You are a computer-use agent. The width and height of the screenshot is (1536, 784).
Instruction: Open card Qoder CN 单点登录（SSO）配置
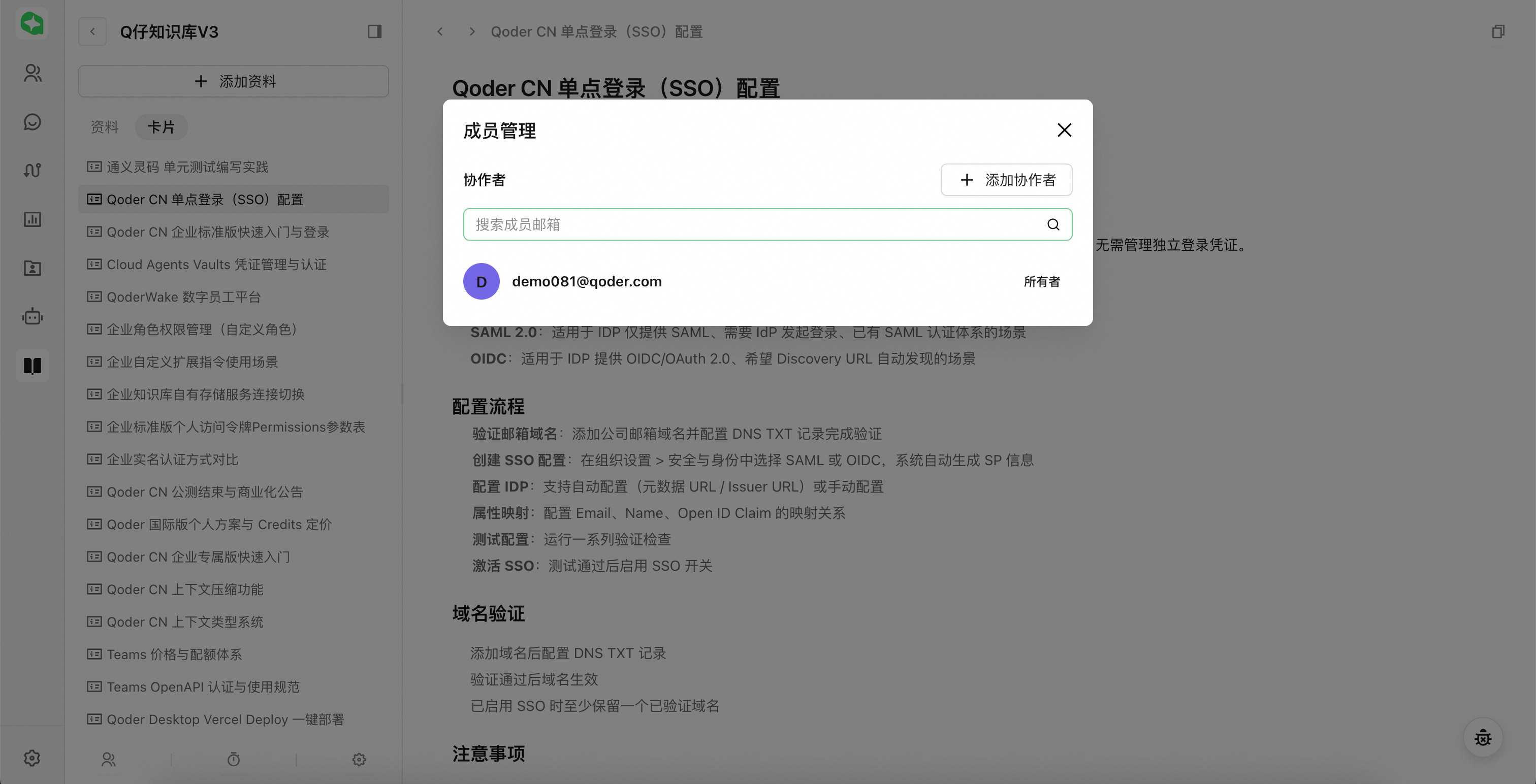coord(233,199)
